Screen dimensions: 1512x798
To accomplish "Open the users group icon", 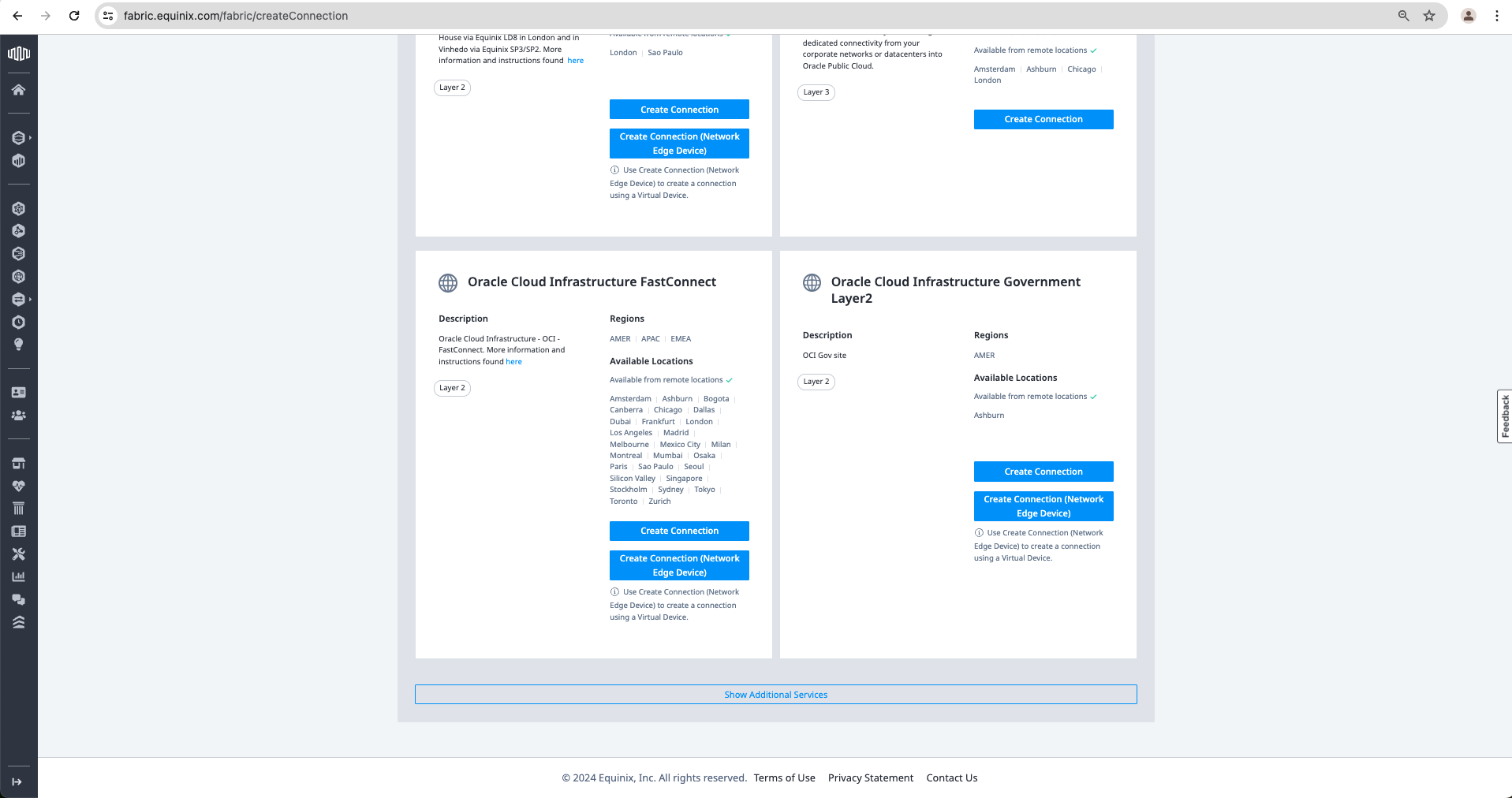I will (19, 416).
